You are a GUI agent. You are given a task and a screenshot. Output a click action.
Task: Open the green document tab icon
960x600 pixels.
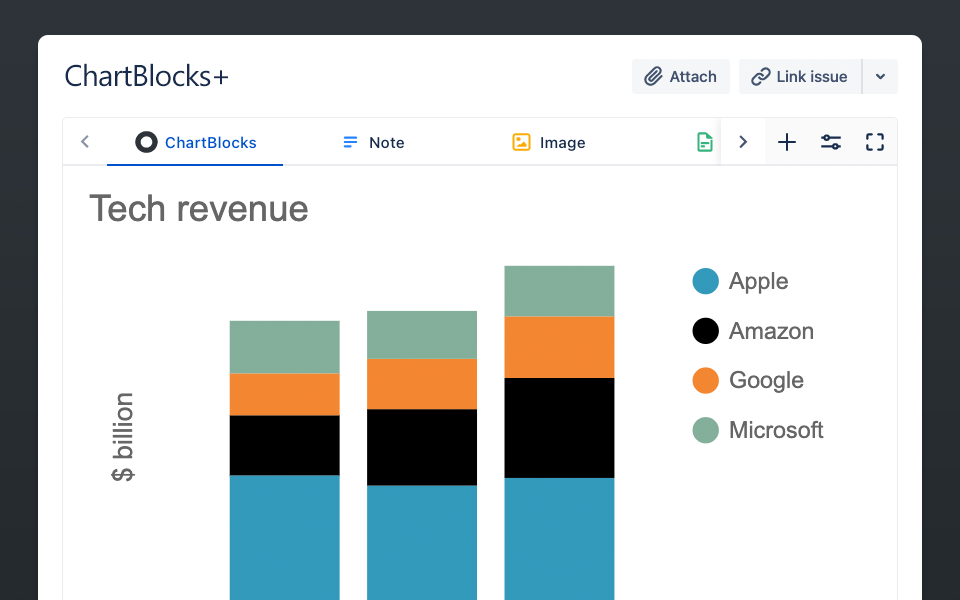(705, 142)
